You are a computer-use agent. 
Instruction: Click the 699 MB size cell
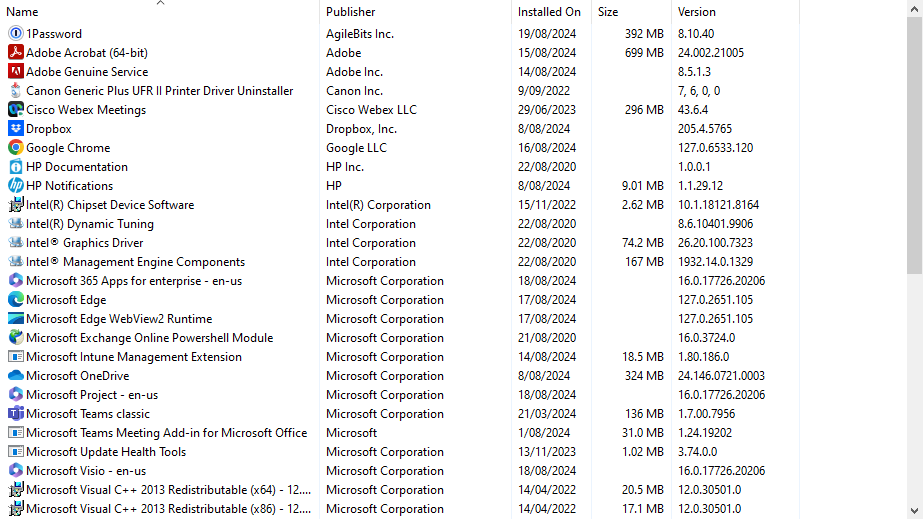[x=644, y=52]
